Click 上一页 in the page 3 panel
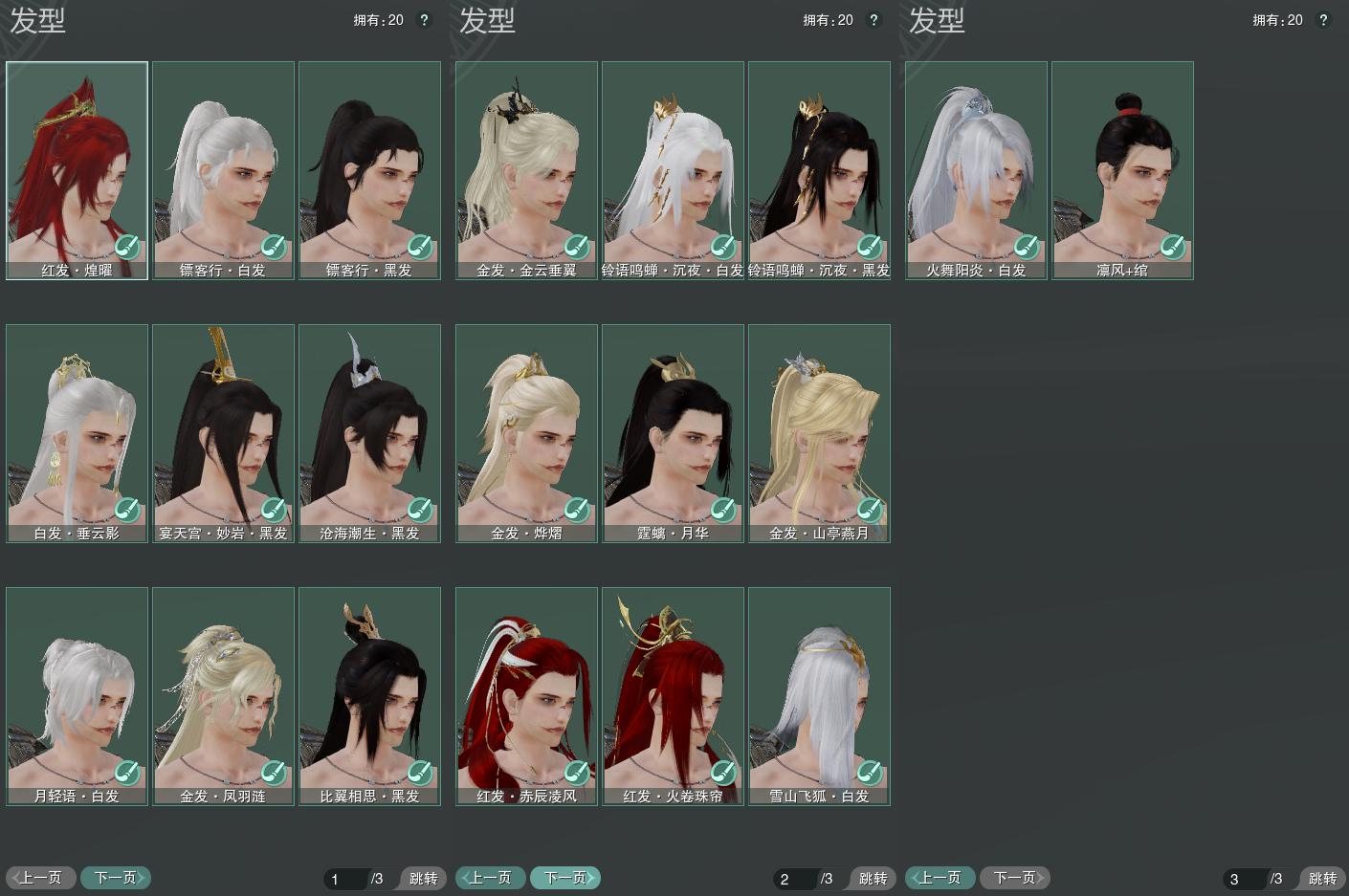Image resolution: width=1349 pixels, height=896 pixels. pyautogui.click(x=940, y=878)
